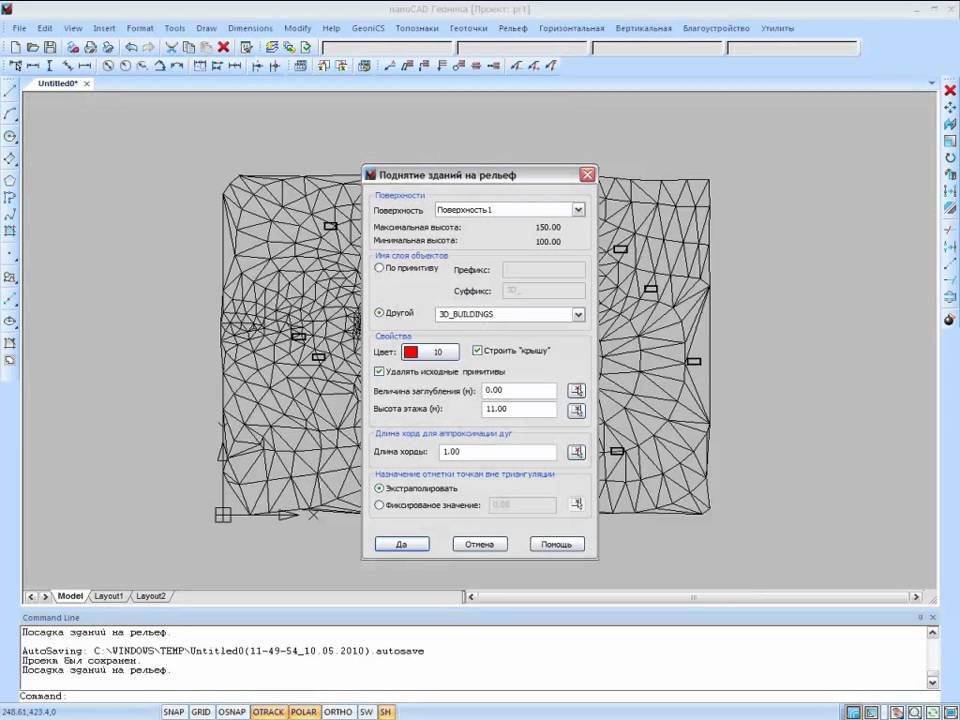
Task: Open the Рельеф menu
Action: pyautogui.click(x=512, y=28)
